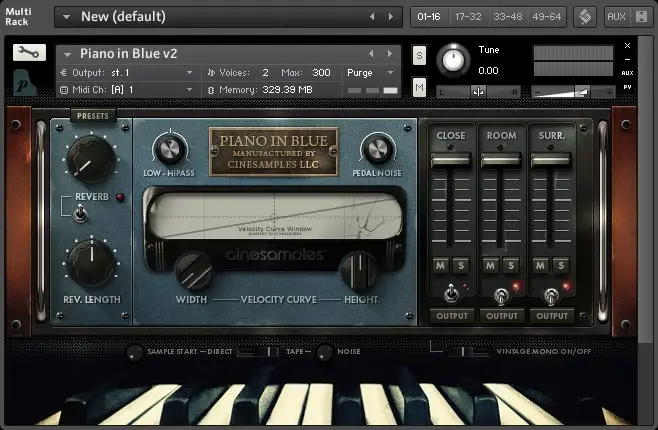This screenshot has height=430, width=658.
Task: Click the MIDI channel icon
Action: tap(64, 90)
